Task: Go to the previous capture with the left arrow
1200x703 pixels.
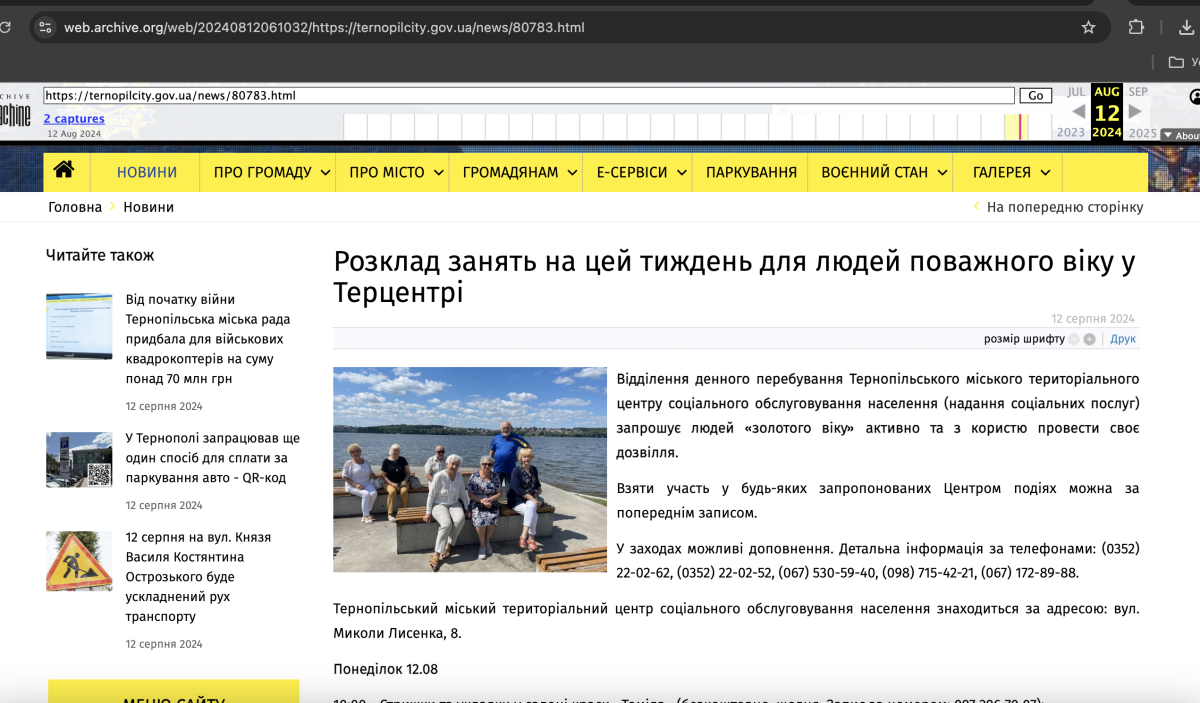Action: (1078, 112)
